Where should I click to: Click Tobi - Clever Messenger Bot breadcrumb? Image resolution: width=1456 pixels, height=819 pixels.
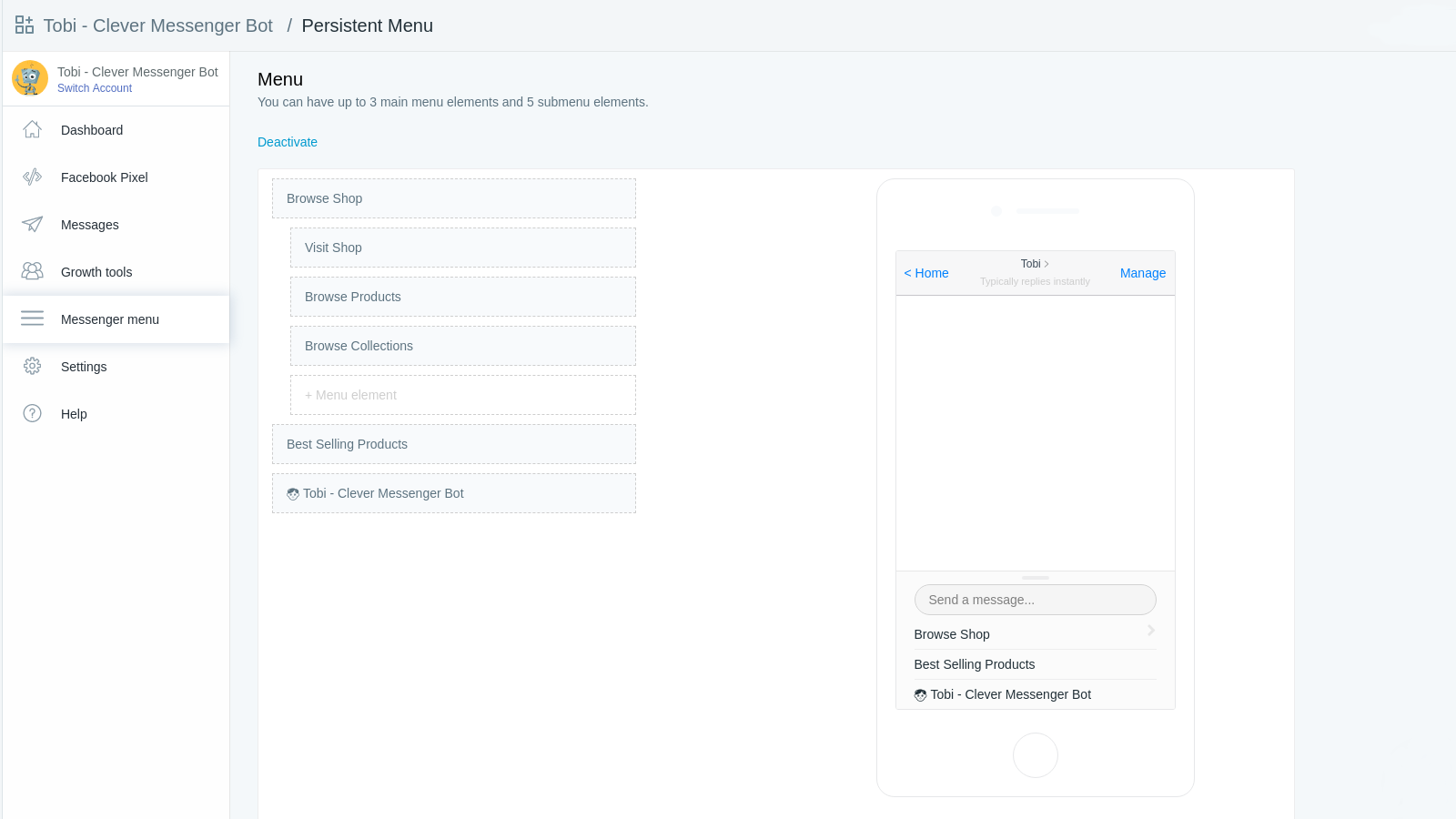point(158,25)
